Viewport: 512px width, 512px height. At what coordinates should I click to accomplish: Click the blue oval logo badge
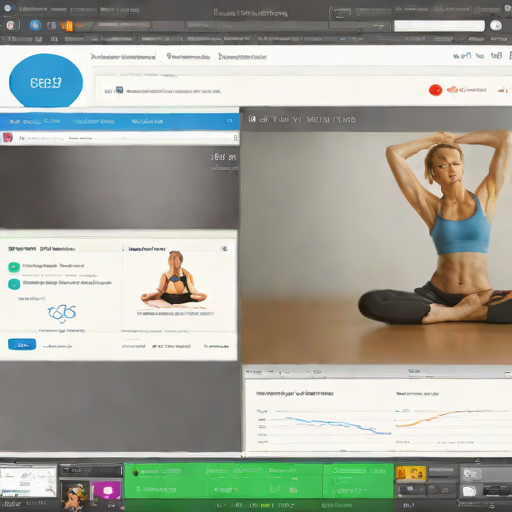[x=46, y=81]
